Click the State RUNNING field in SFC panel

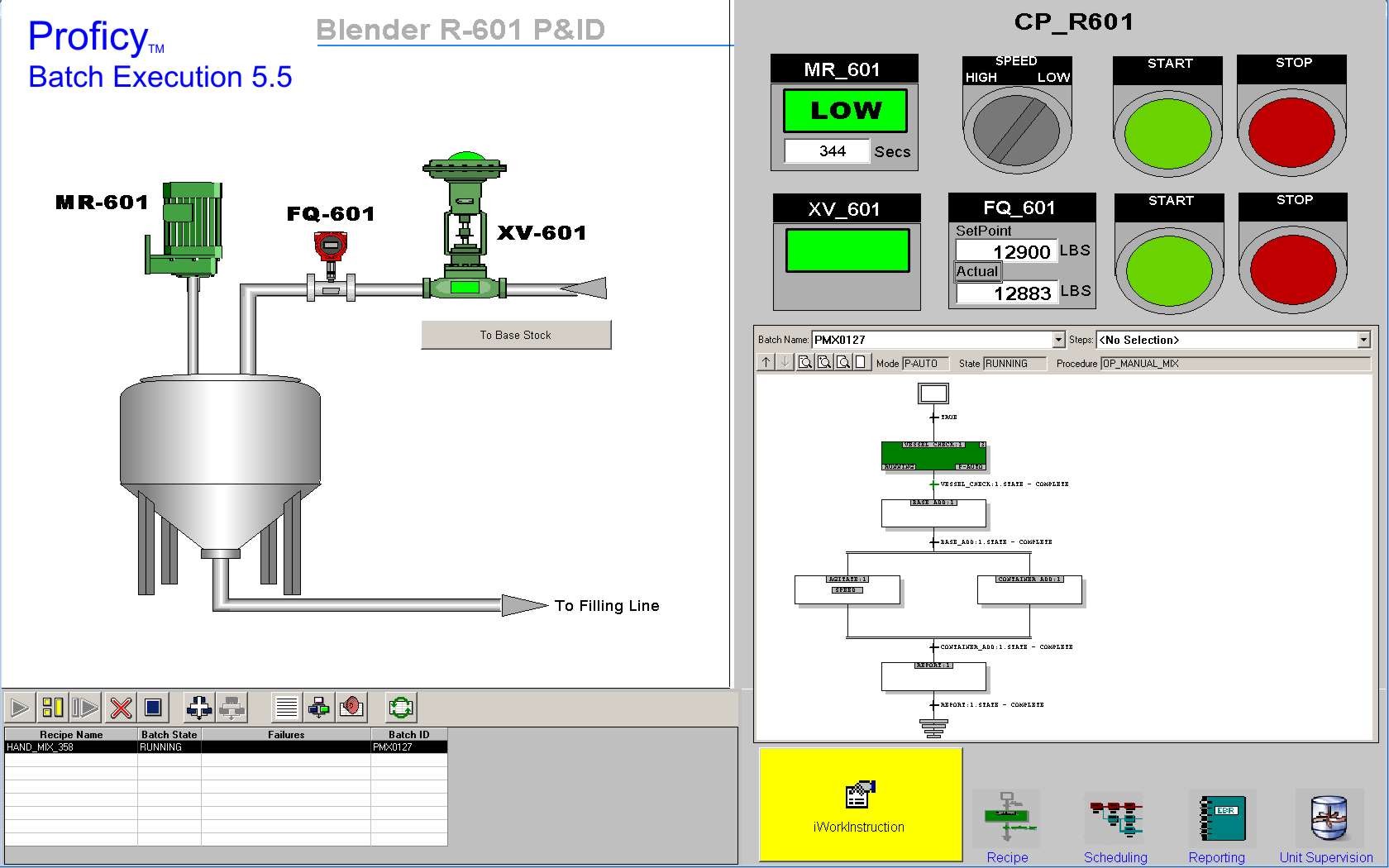tap(1014, 364)
